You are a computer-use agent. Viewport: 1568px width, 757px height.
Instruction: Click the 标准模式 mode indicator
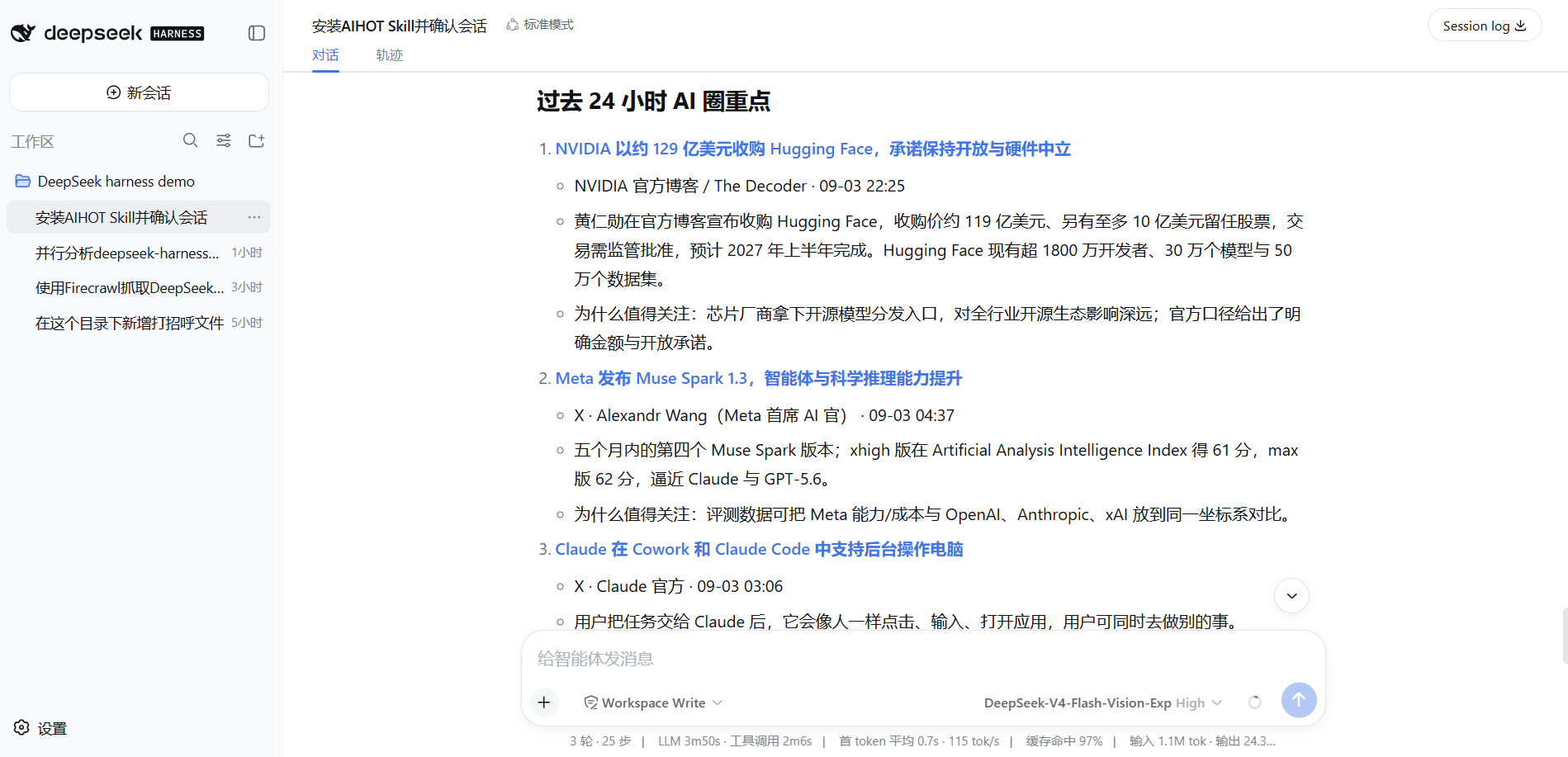click(x=540, y=25)
